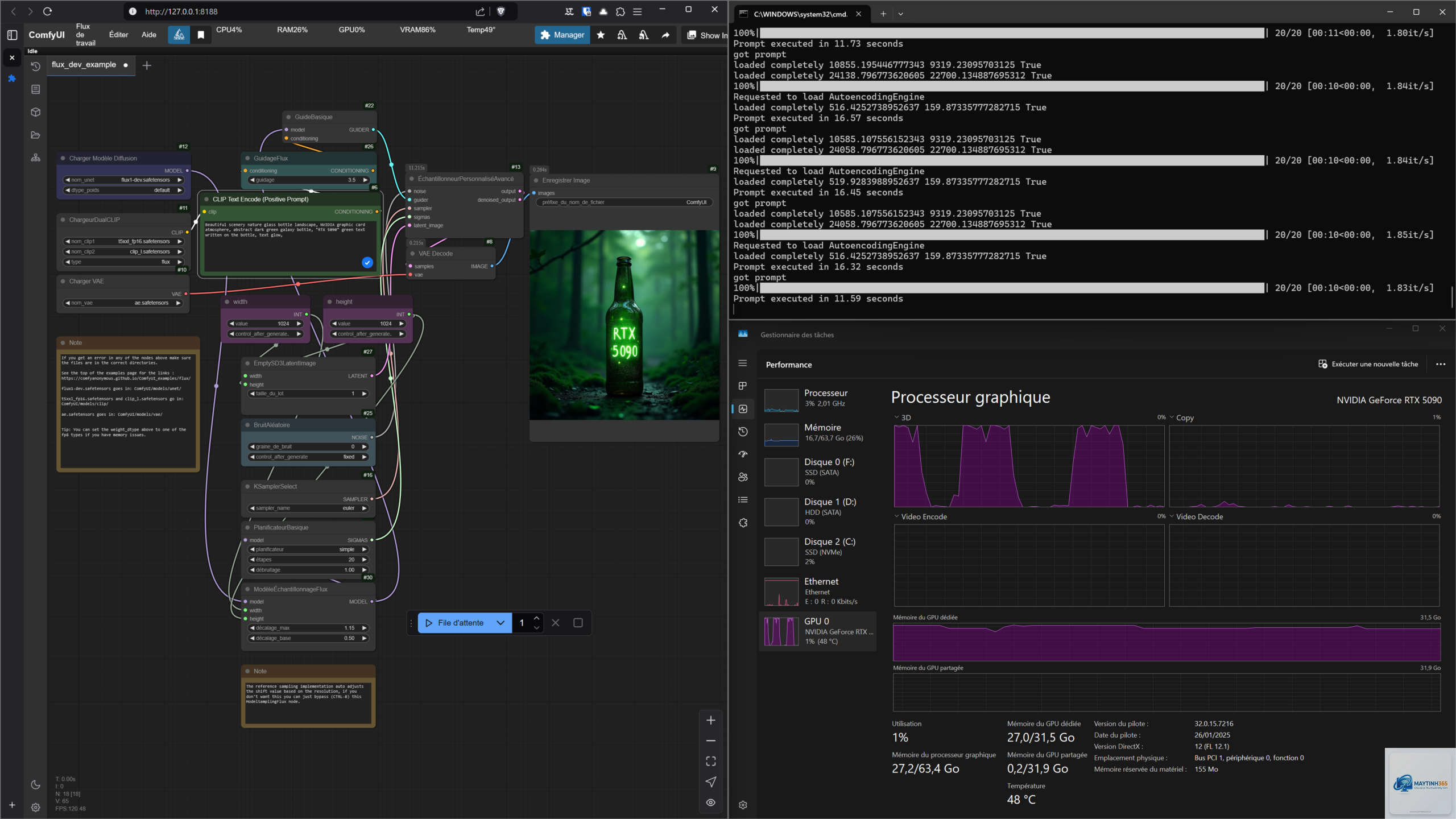1456x819 pixels.
Task: Collapse the Charger Modèle Diffusion node dot
Action: coord(63,159)
